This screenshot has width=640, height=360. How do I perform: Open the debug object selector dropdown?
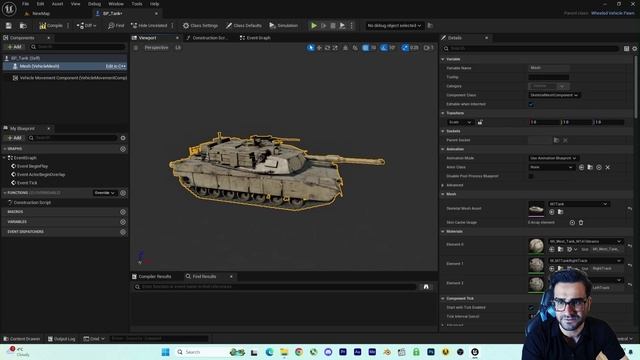coord(394,26)
